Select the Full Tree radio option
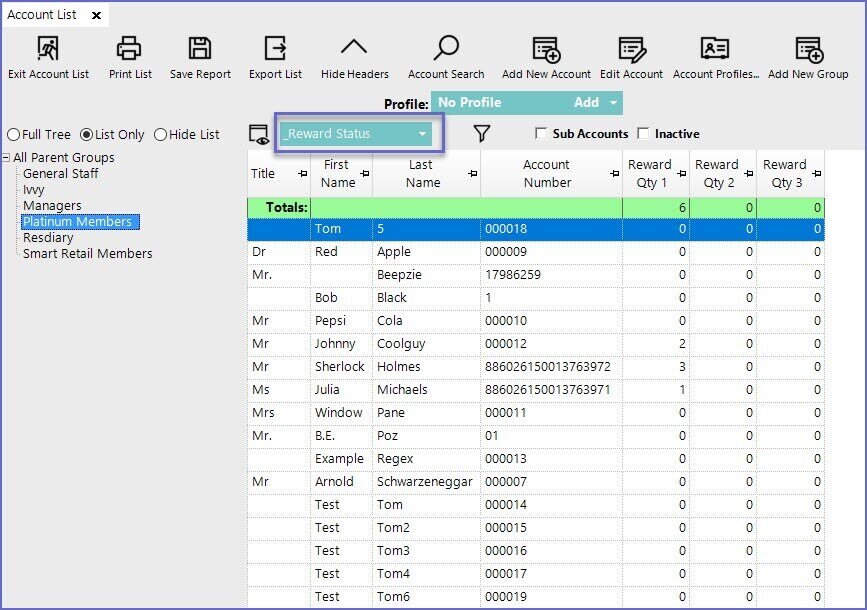 [x=13, y=135]
